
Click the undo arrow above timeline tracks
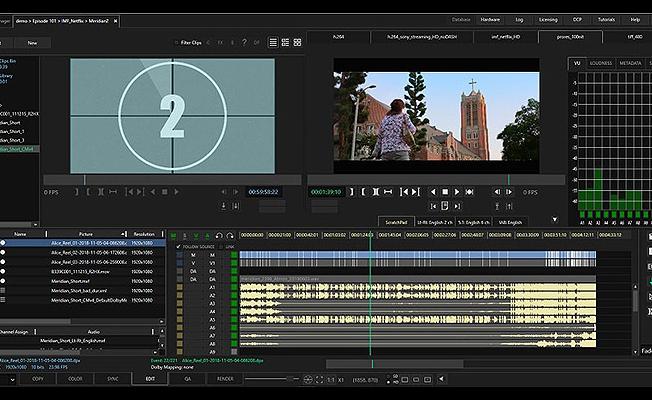tap(219, 236)
